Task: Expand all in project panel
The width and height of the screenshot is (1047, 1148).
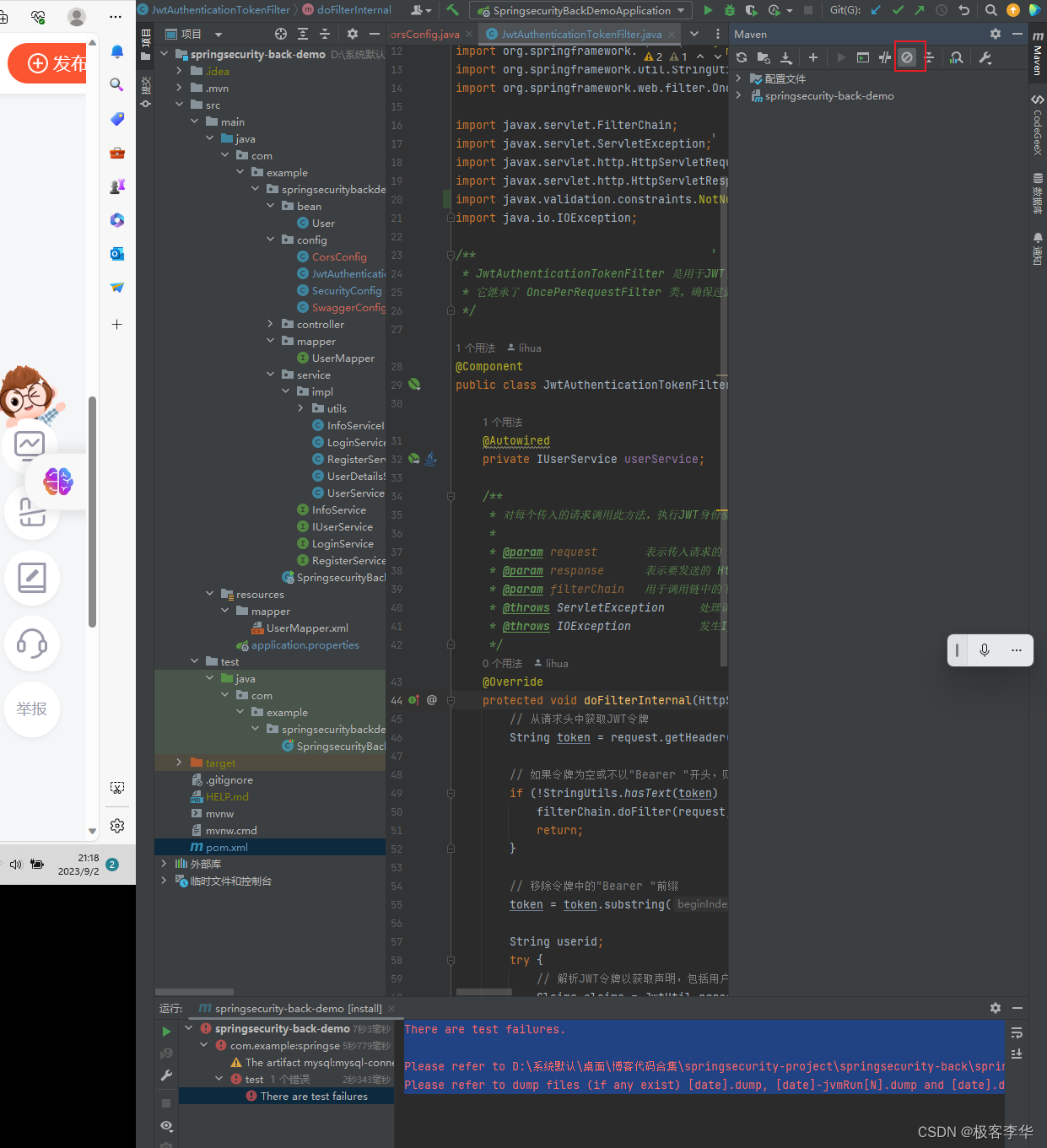Action: [x=303, y=34]
